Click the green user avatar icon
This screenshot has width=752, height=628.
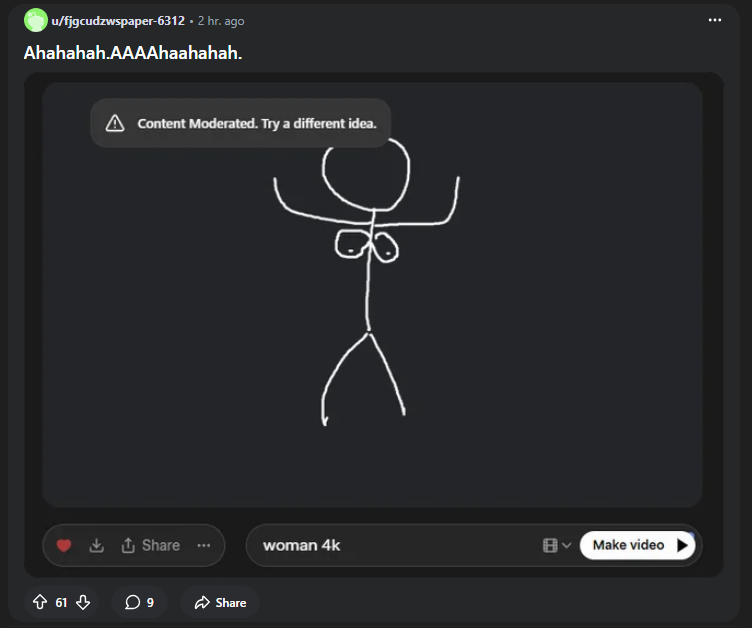tap(35, 20)
